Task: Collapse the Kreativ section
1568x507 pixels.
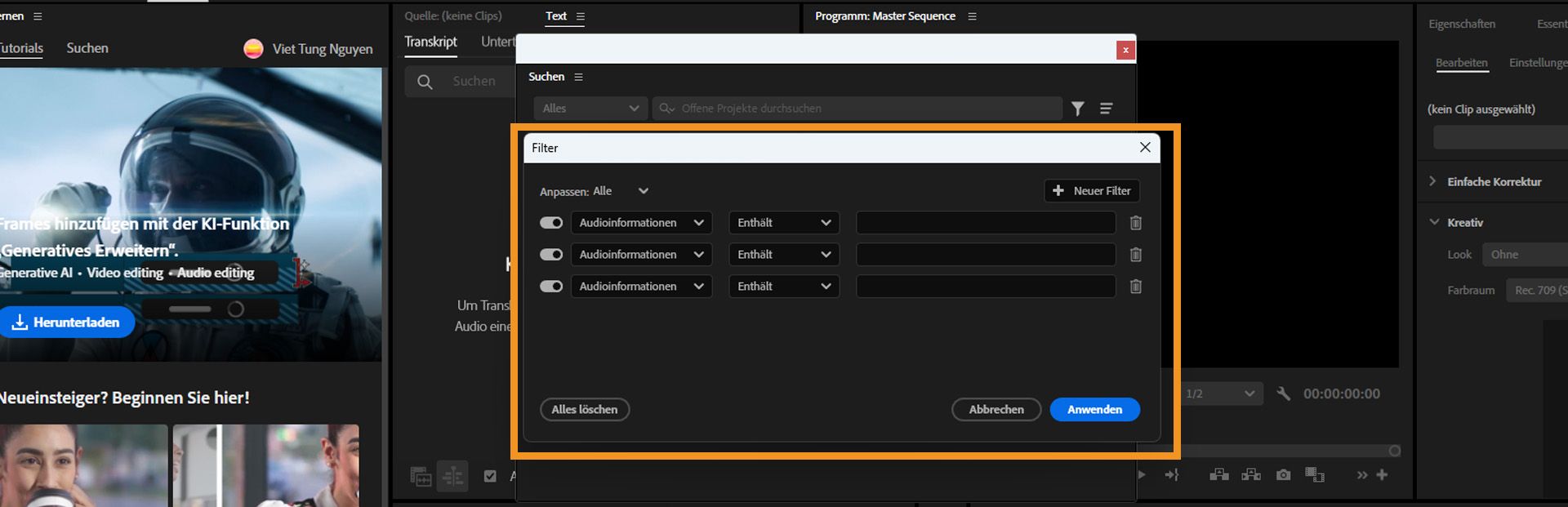Action: click(x=1434, y=222)
